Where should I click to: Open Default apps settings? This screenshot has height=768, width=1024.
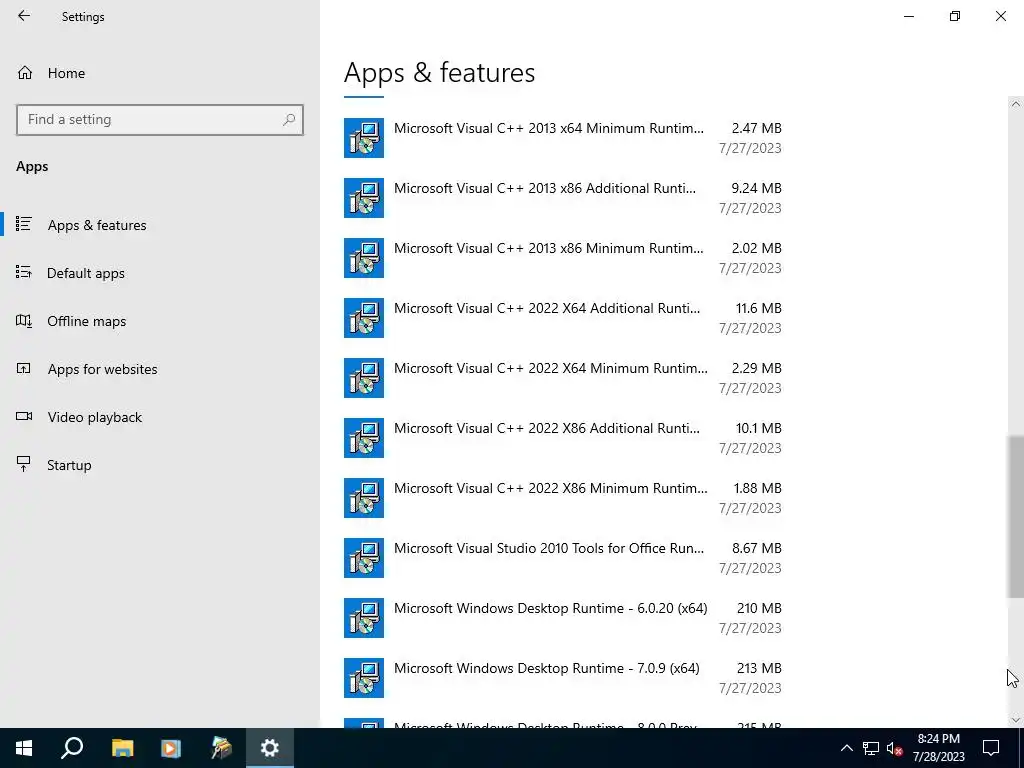[x=160, y=273]
